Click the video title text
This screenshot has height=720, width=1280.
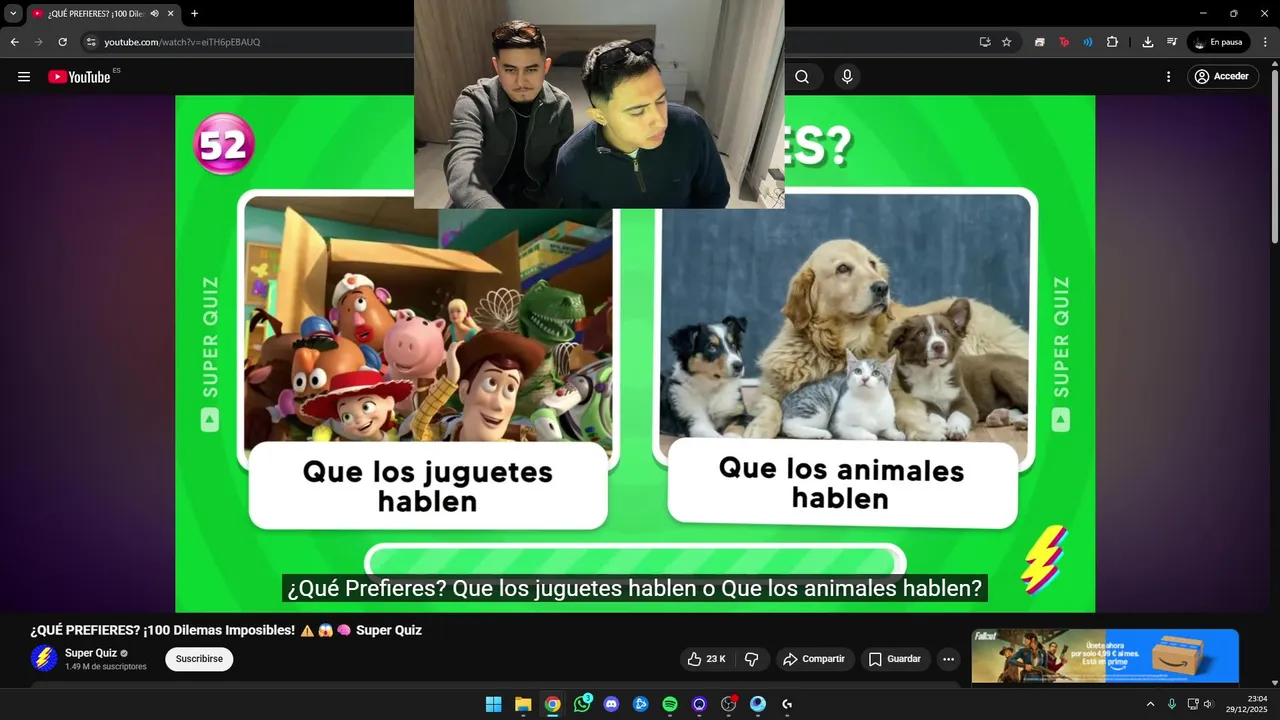(x=226, y=630)
